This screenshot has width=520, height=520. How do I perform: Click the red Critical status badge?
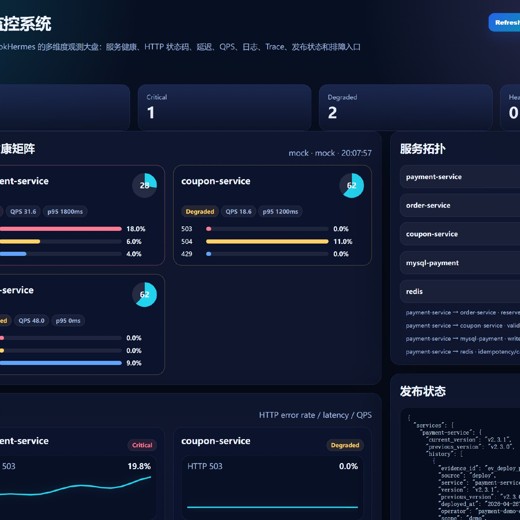tap(142, 445)
